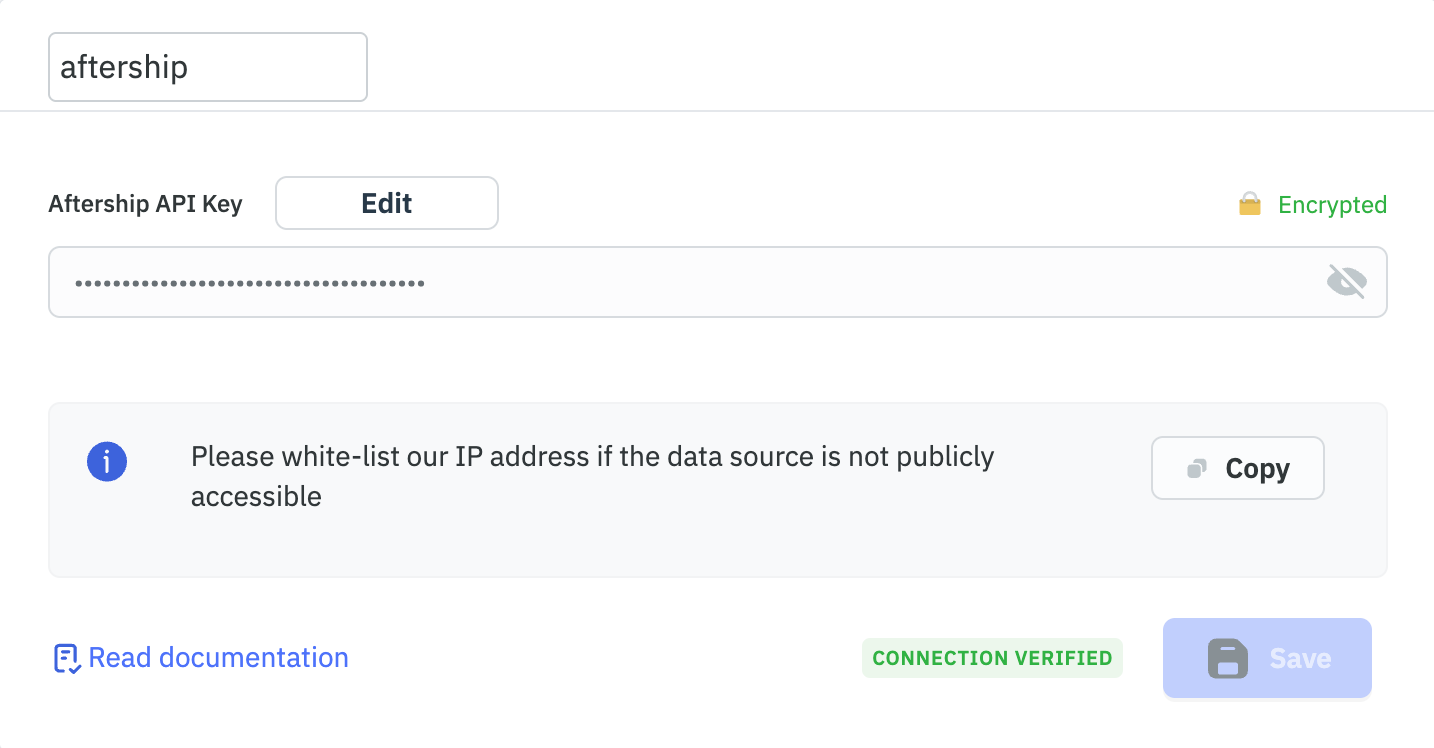Click the documentation page icon
The image size is (1434, 748).
pyautogui.click(x=67, y=658)
